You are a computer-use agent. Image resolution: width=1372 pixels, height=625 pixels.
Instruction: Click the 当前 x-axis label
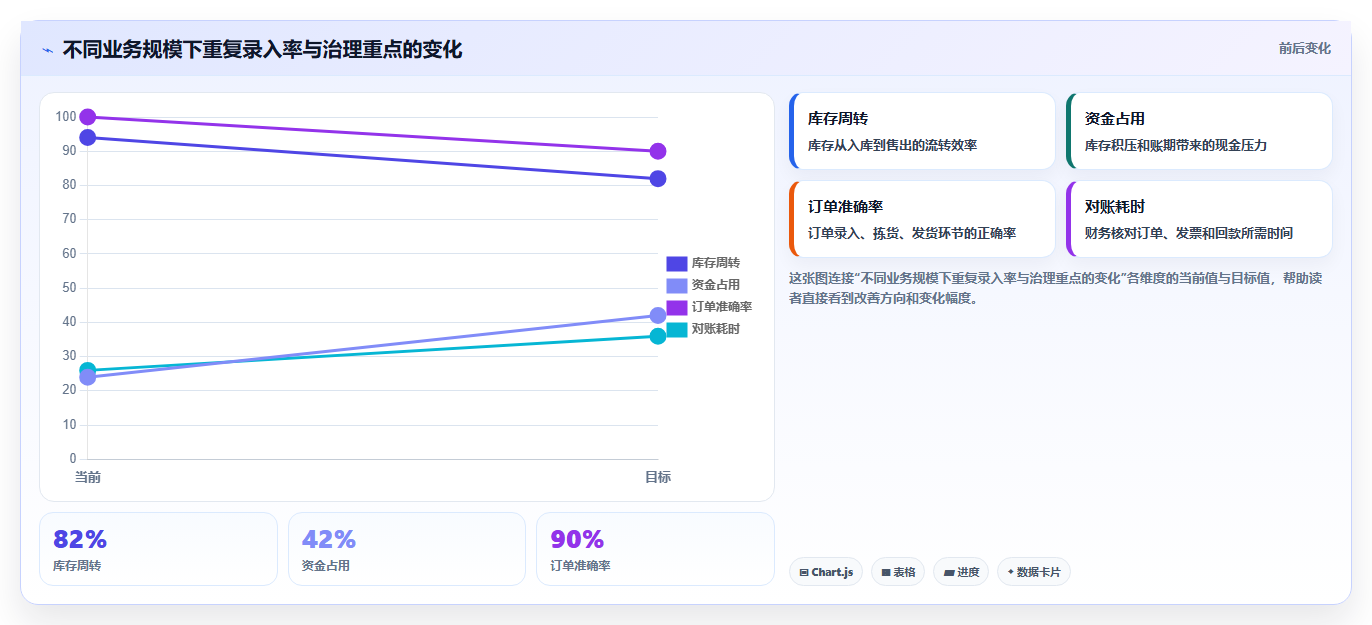(x=88, y=477)
